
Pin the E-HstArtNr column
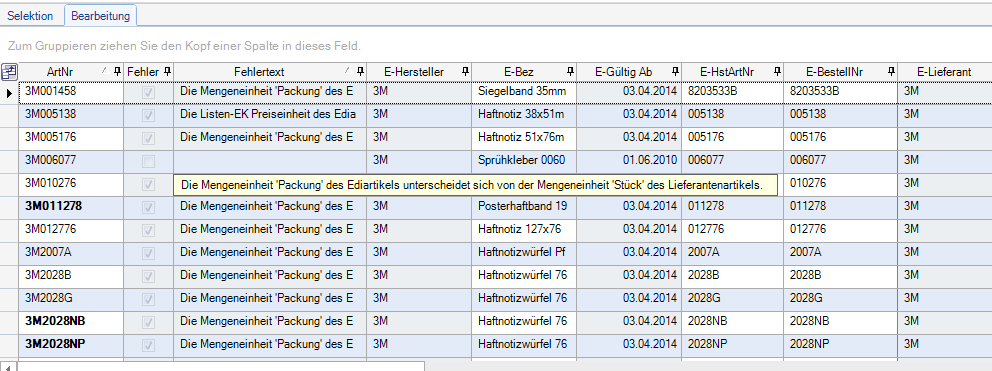click(x=777, y=72)
